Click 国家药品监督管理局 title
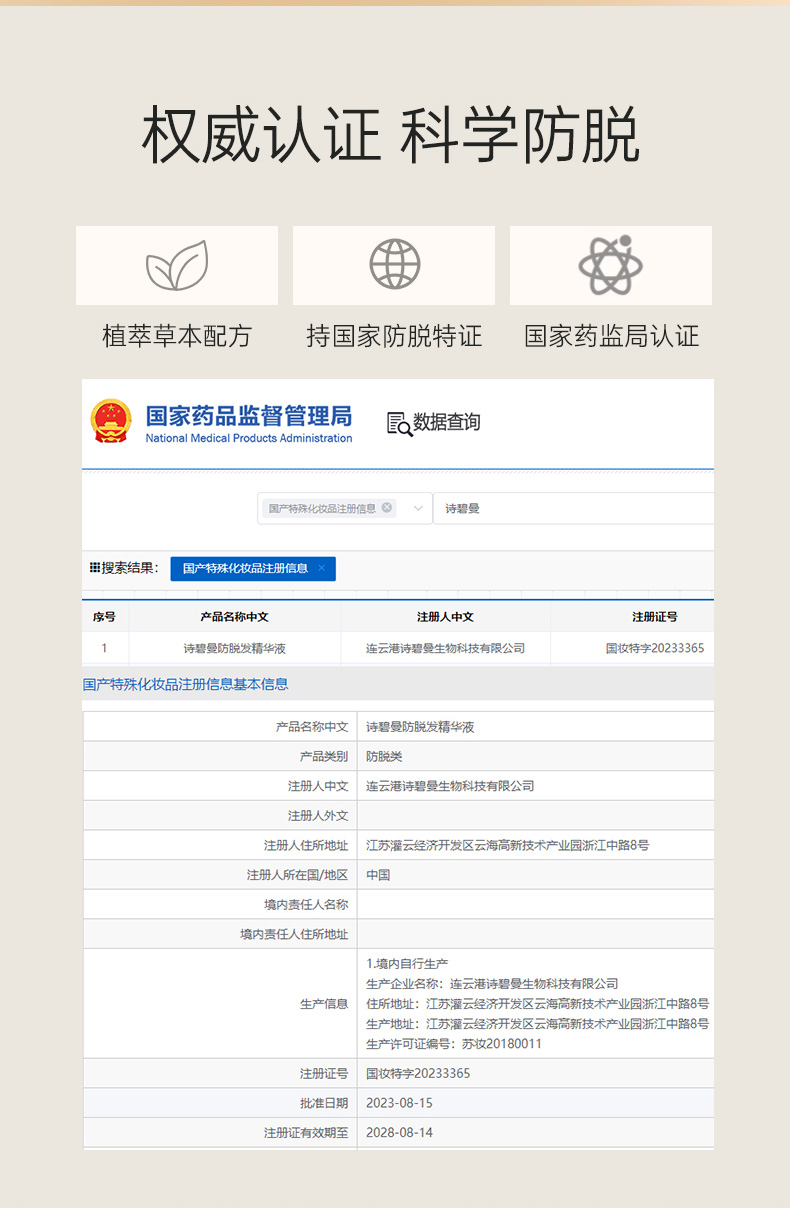This screenshot has width=790, height=1208. (x=249, y=415)
